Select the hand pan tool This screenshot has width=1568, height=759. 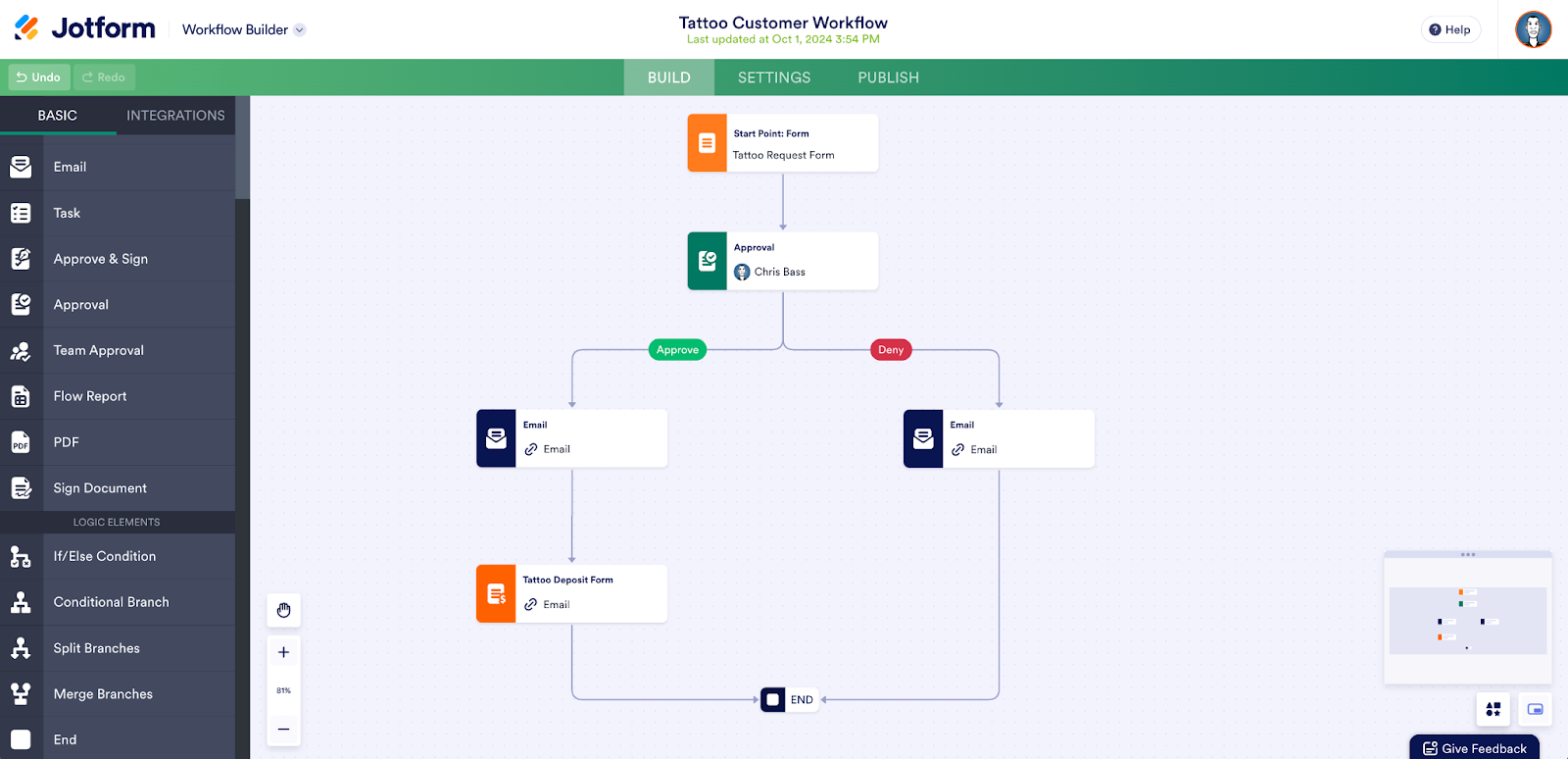[x=284, y=610]
